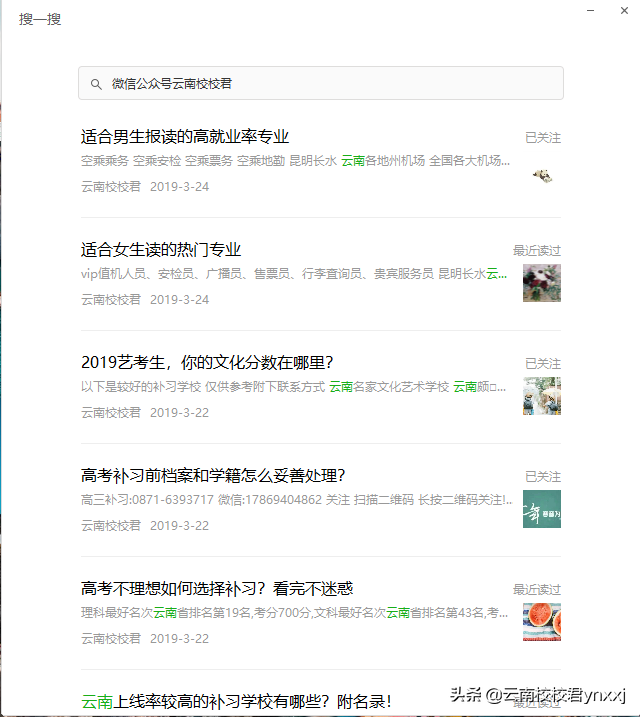Open article 2019艺考生，你的文化分数在哪里?
Image resolution: width=640 pixels, height=717 pixels.
click(207, 363)
